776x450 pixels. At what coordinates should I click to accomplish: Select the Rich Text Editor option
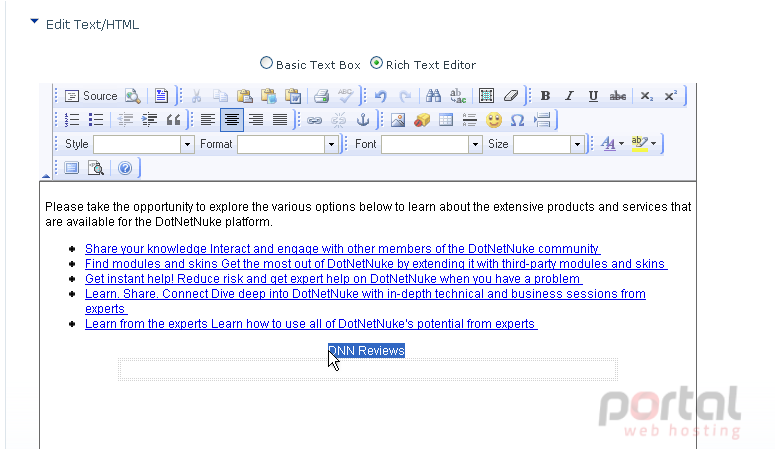coord(377,63)
